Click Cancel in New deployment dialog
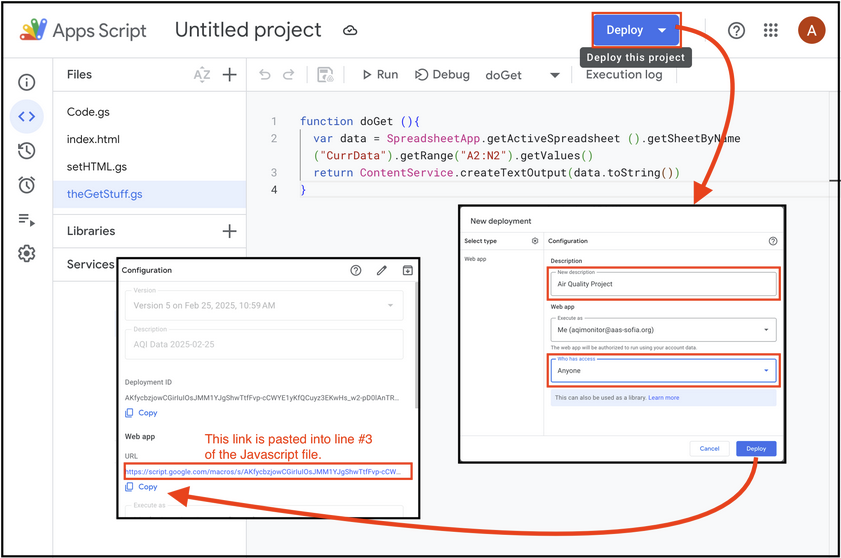841x558 pixels. (x=710, y=449)
